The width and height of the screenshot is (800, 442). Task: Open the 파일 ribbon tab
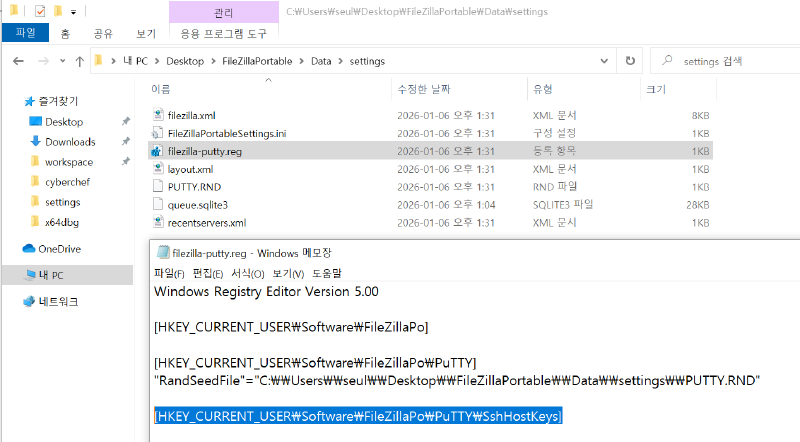pyautogui.click(x=26, y=33)
